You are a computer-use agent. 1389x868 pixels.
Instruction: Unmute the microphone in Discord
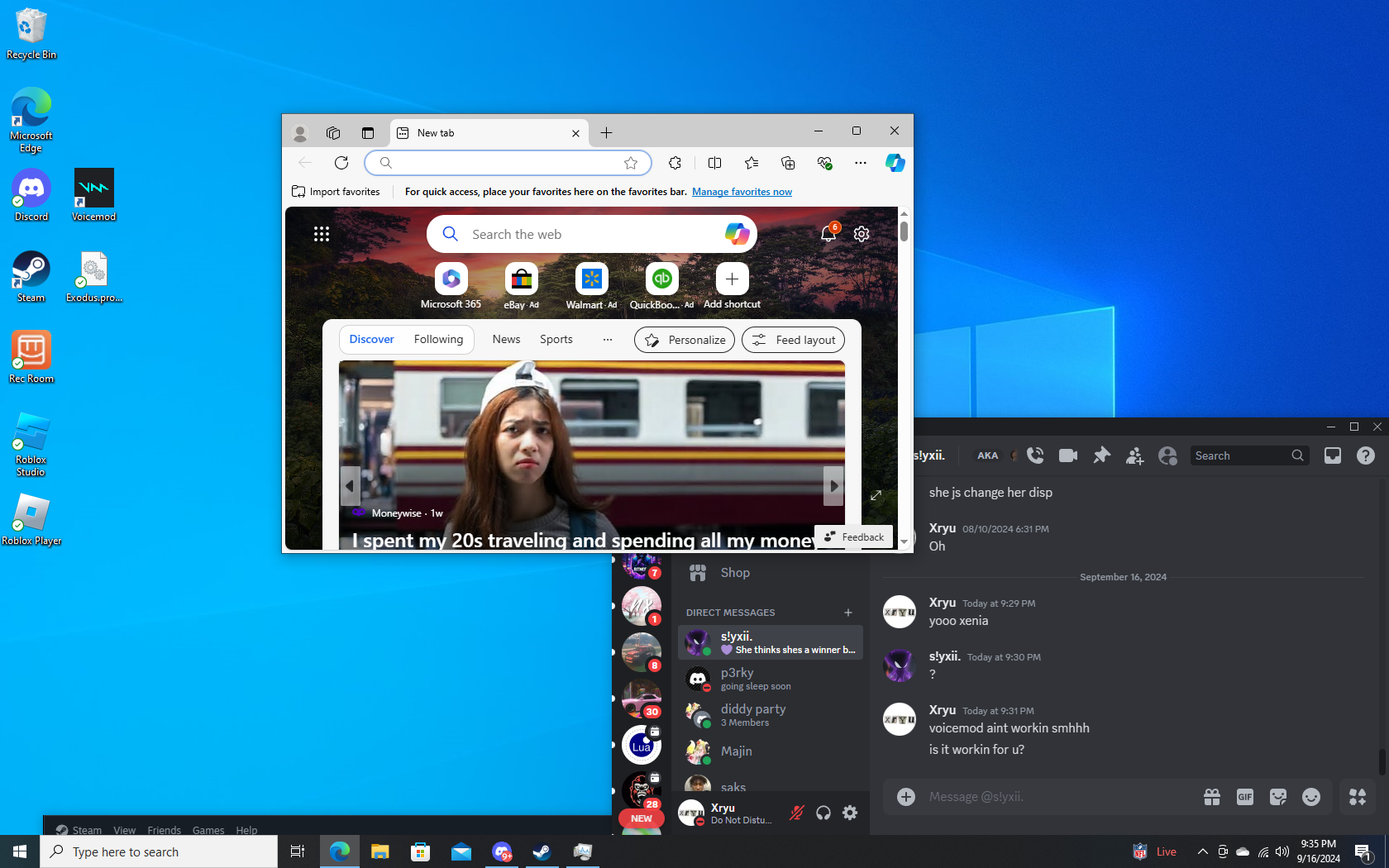pos(796,813)
